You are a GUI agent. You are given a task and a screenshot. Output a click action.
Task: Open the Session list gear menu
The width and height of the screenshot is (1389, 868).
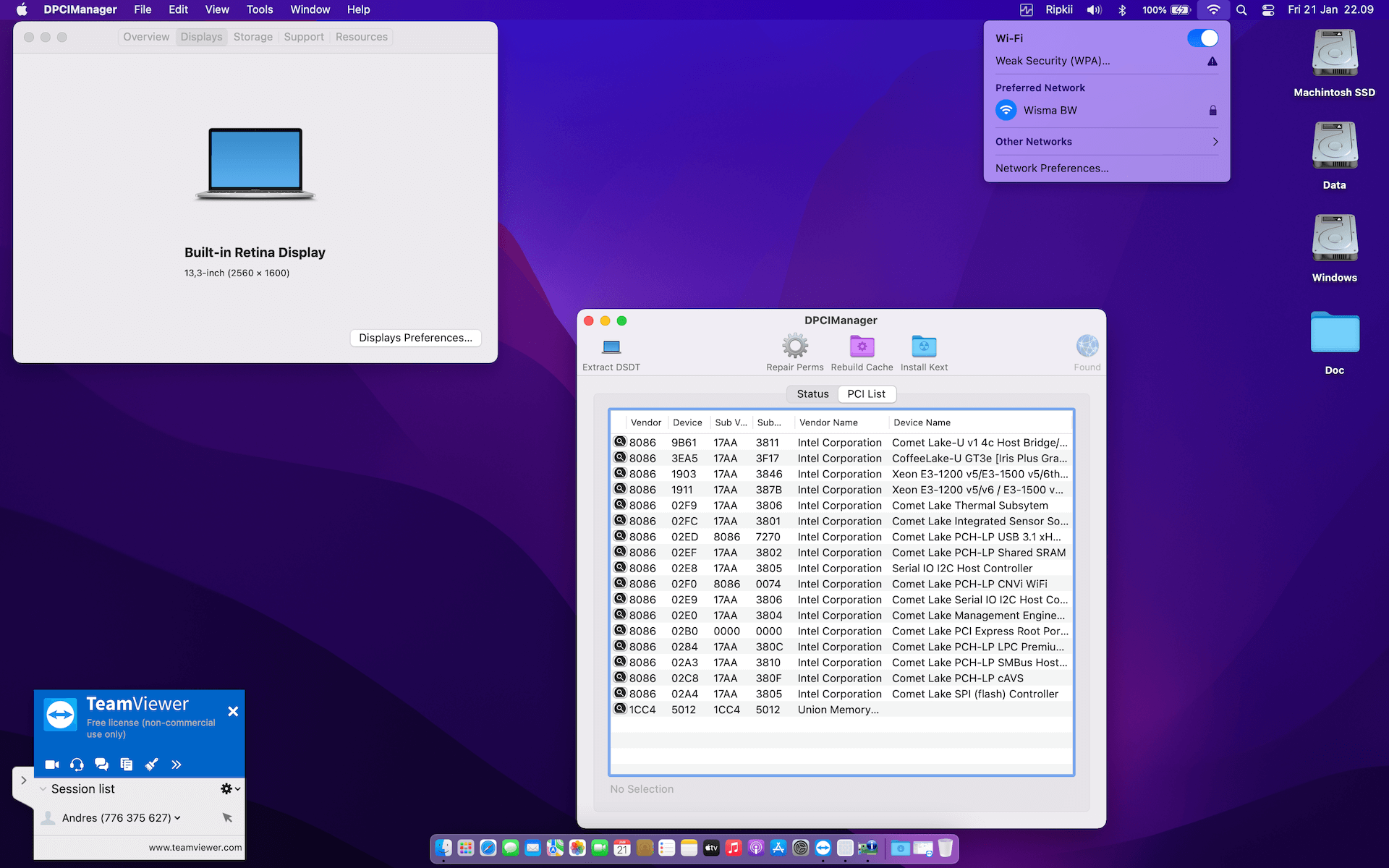click(230, 788)
